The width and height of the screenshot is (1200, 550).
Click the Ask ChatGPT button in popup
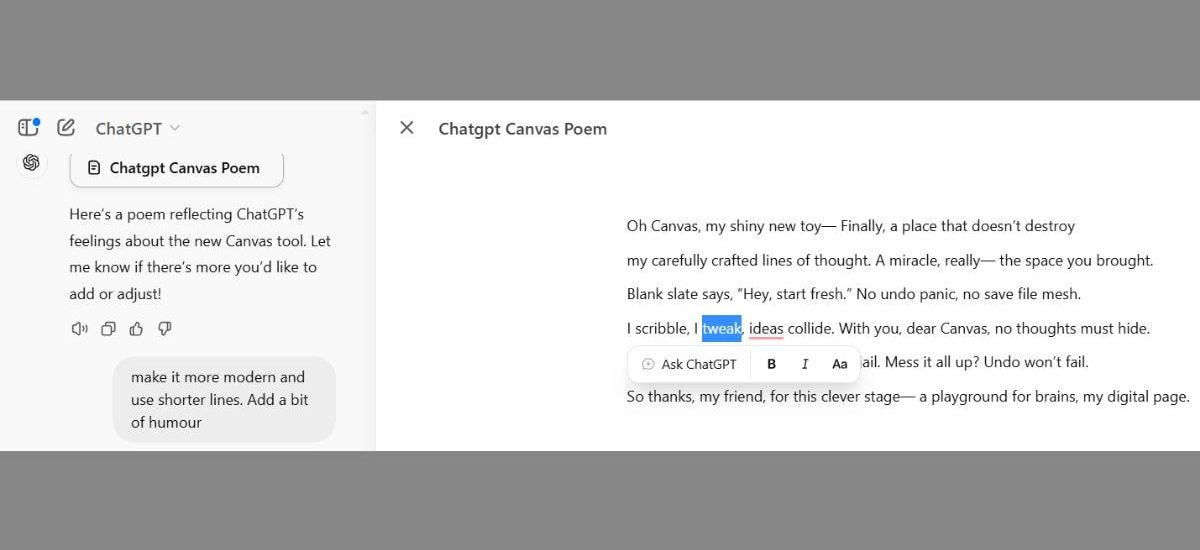pyautogui.click(x=689, y=364)
